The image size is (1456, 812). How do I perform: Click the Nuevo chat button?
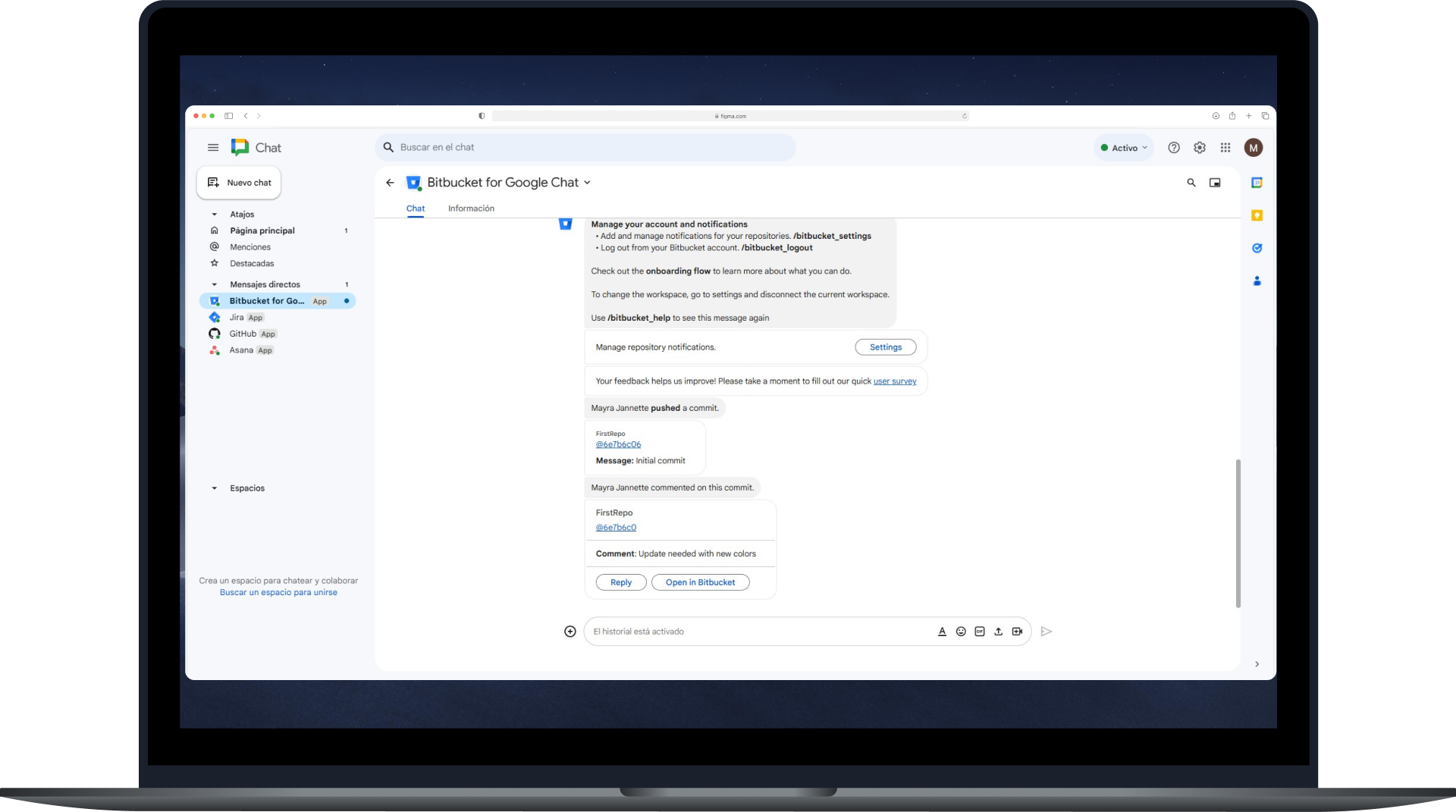pos(239,183)
